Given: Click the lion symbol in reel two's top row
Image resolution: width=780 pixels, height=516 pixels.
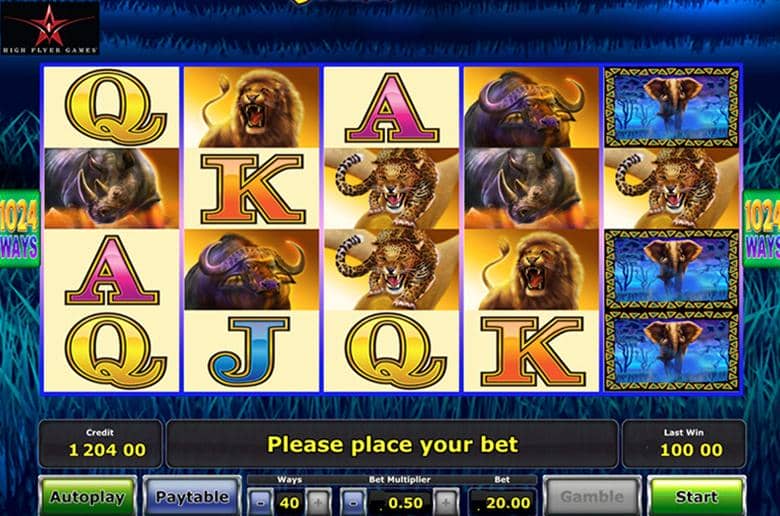Looking at the screenshot, I should [252, 107].
